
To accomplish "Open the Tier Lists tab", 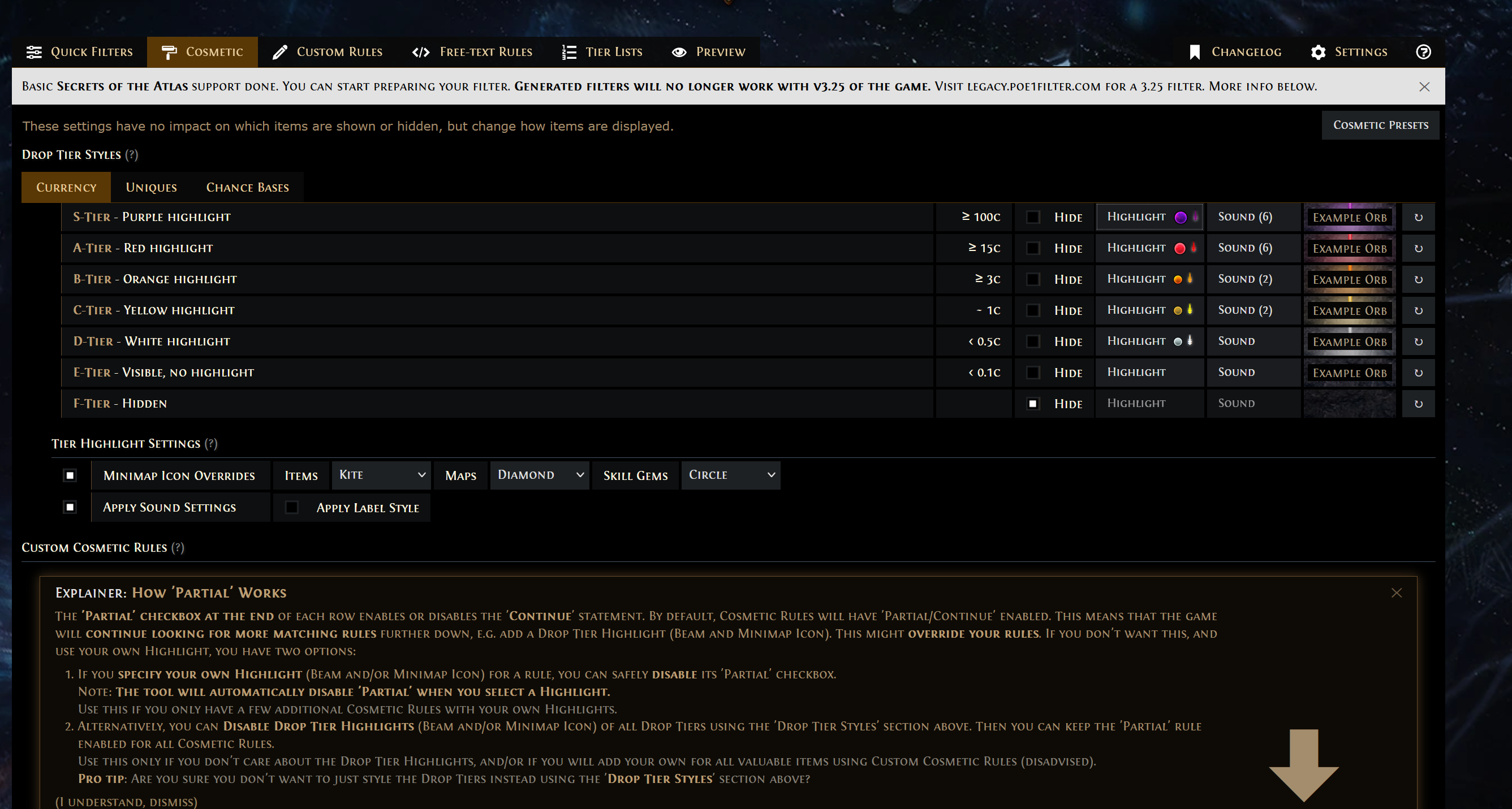I will click(x=602, y=52).
